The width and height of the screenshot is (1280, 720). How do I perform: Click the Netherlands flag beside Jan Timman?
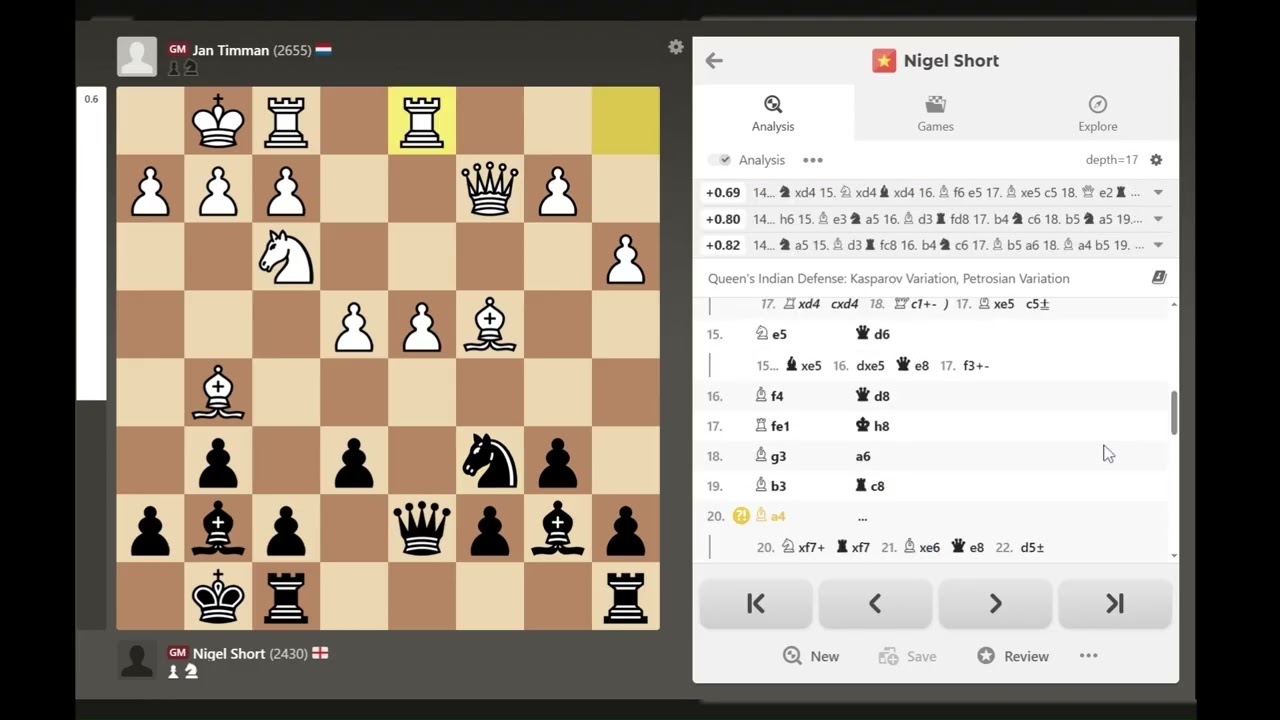pyautogui.click(x=323, y=50)
